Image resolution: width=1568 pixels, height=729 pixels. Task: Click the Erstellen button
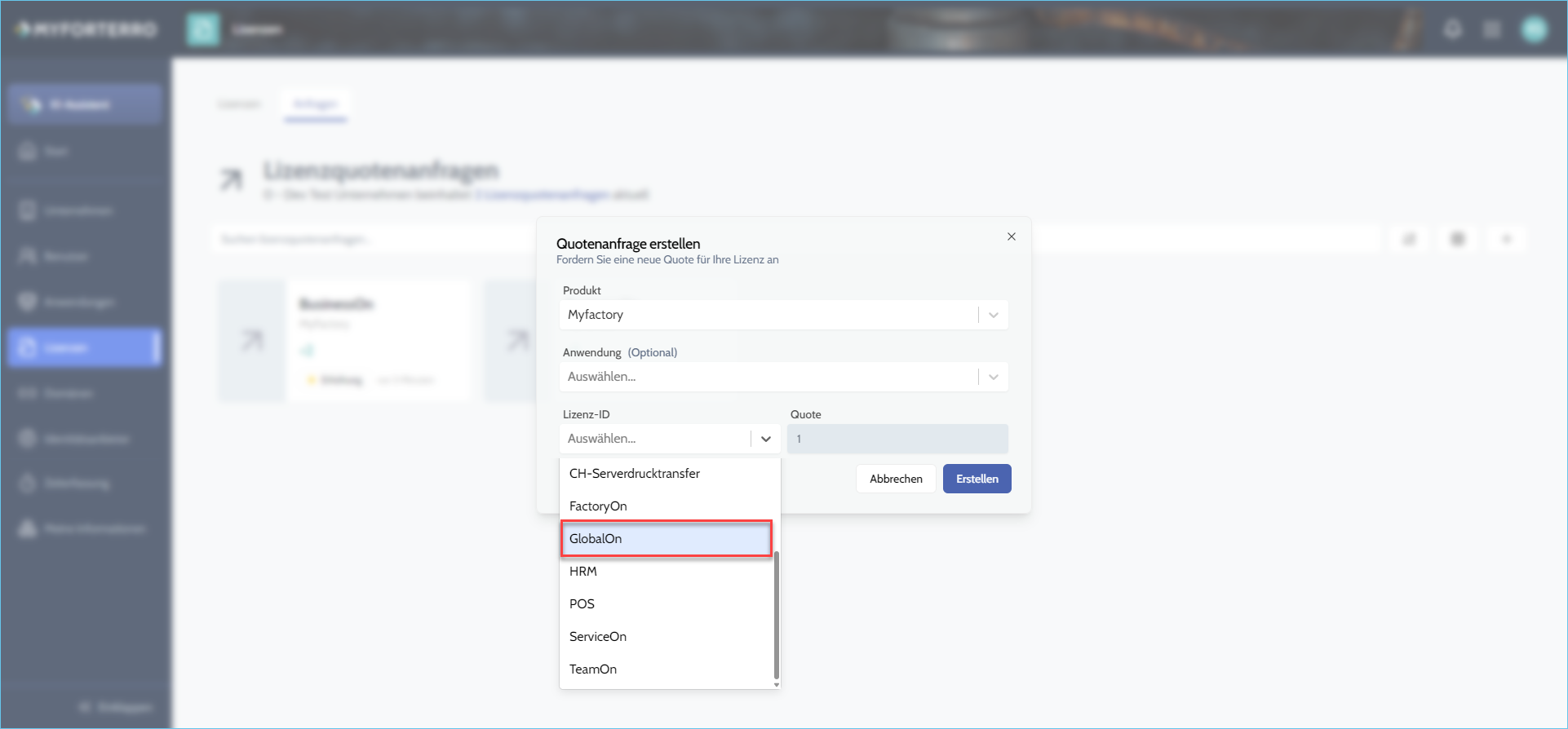(x=977, y=479)
